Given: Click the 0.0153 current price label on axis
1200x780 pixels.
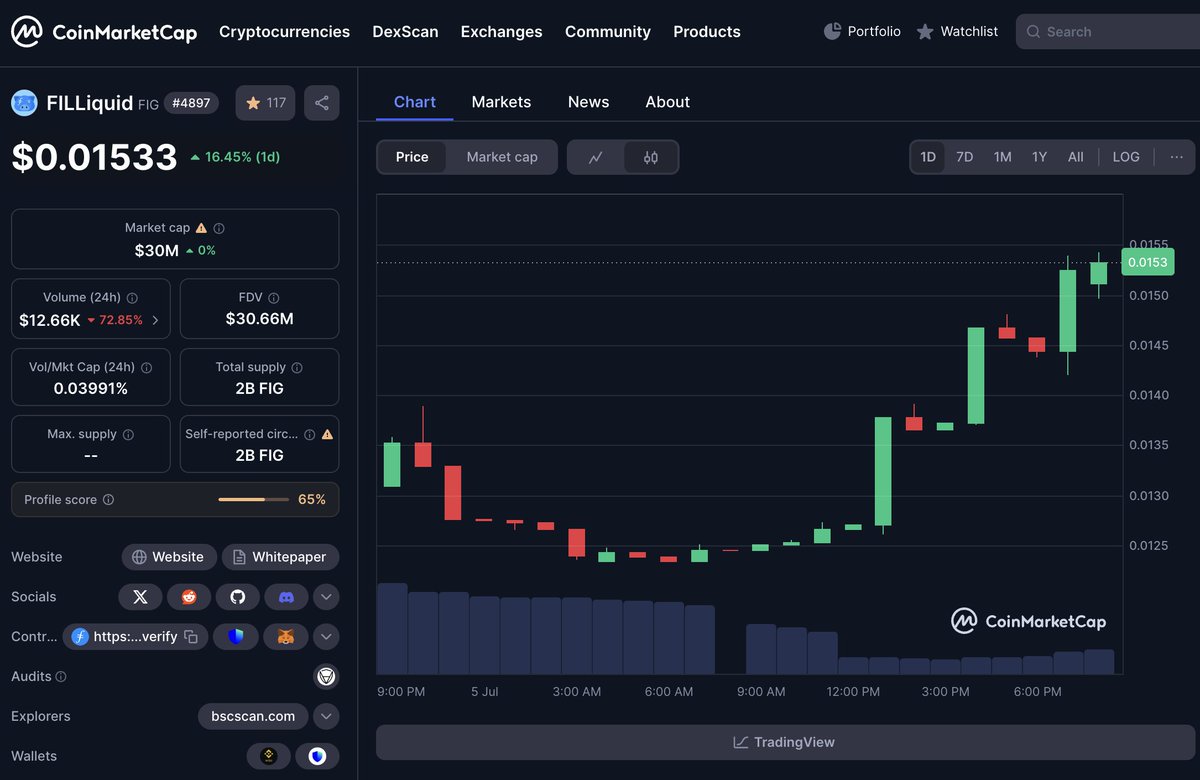Looking at the screenshot, I should (x=1147, y=262).
